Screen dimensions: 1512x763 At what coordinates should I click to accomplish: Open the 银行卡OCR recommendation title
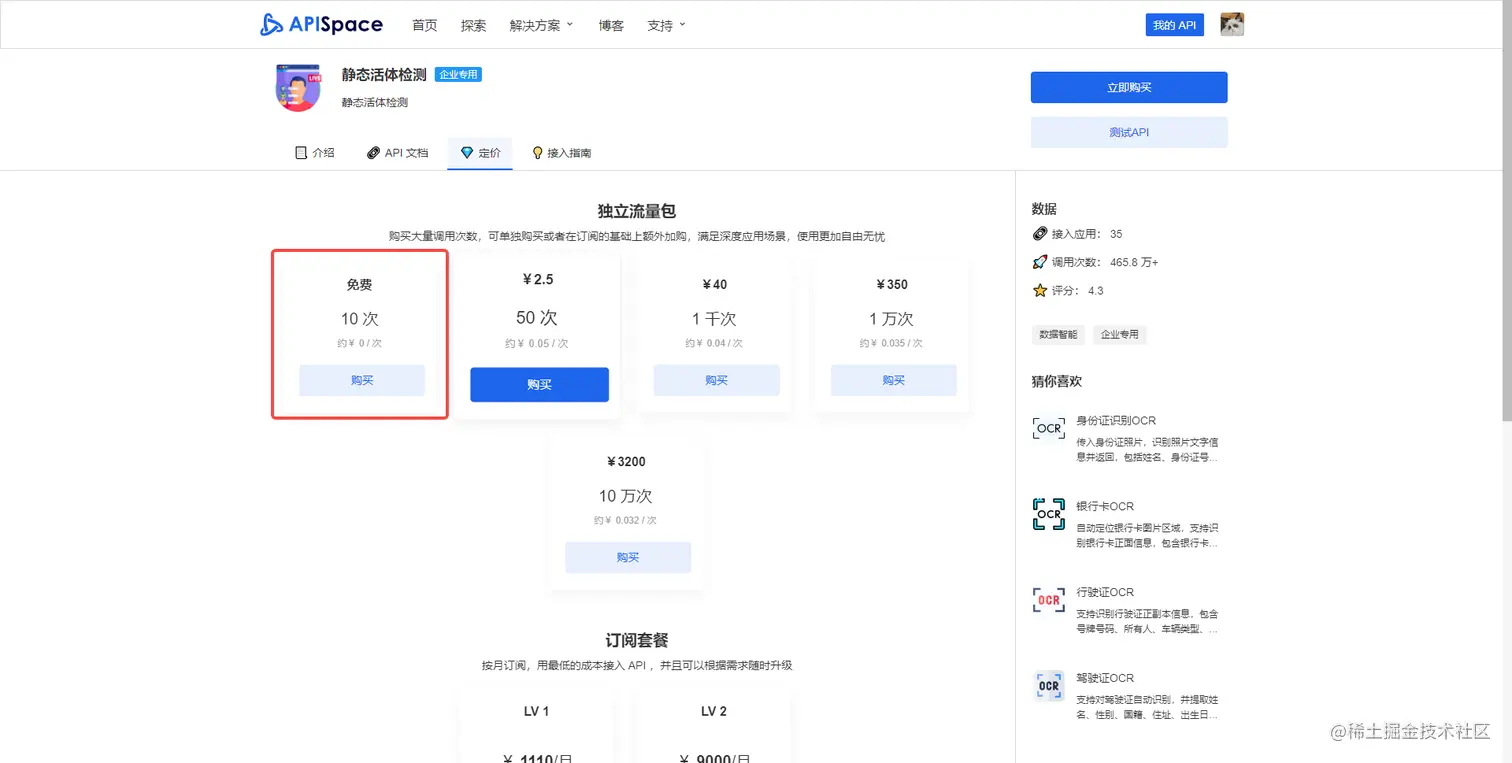coord(1105,506)
